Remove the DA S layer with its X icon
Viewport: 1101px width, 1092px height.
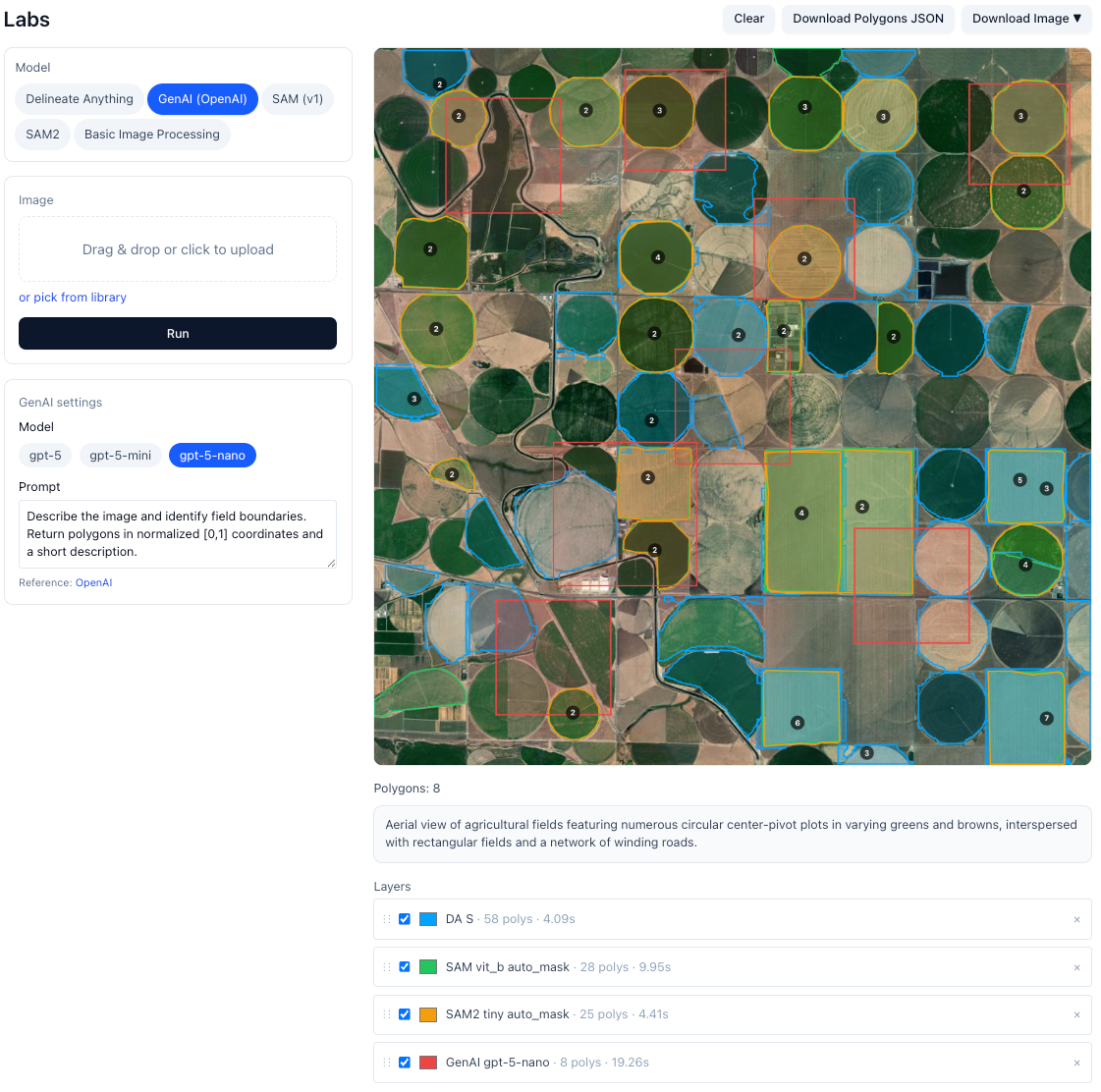[1076, 920]
